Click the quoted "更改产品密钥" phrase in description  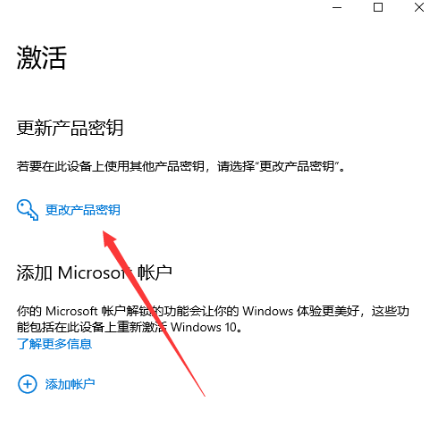coord(297,166)
